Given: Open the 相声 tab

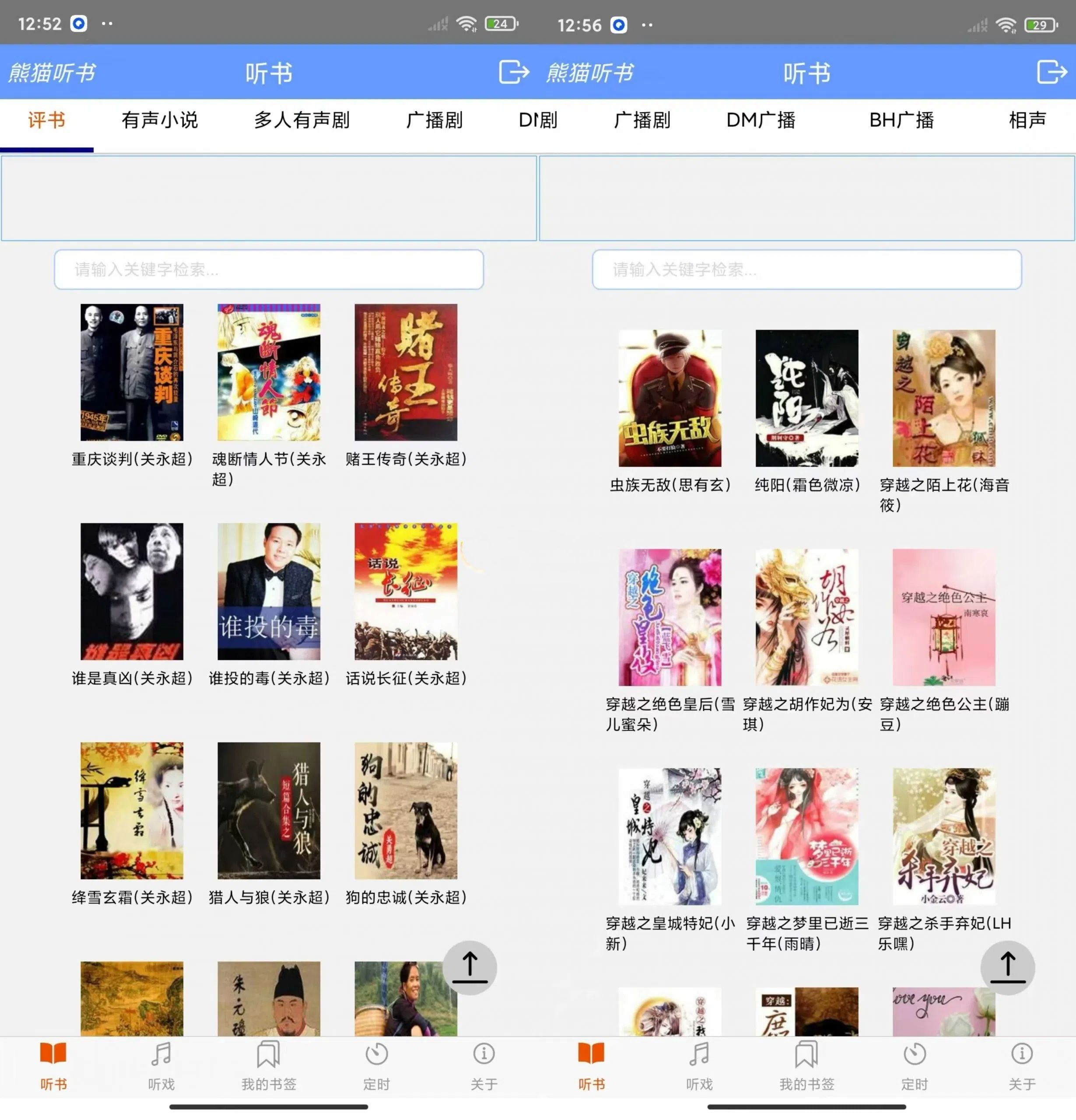Looking at the screenshot, I should (x=1027, y=121).
